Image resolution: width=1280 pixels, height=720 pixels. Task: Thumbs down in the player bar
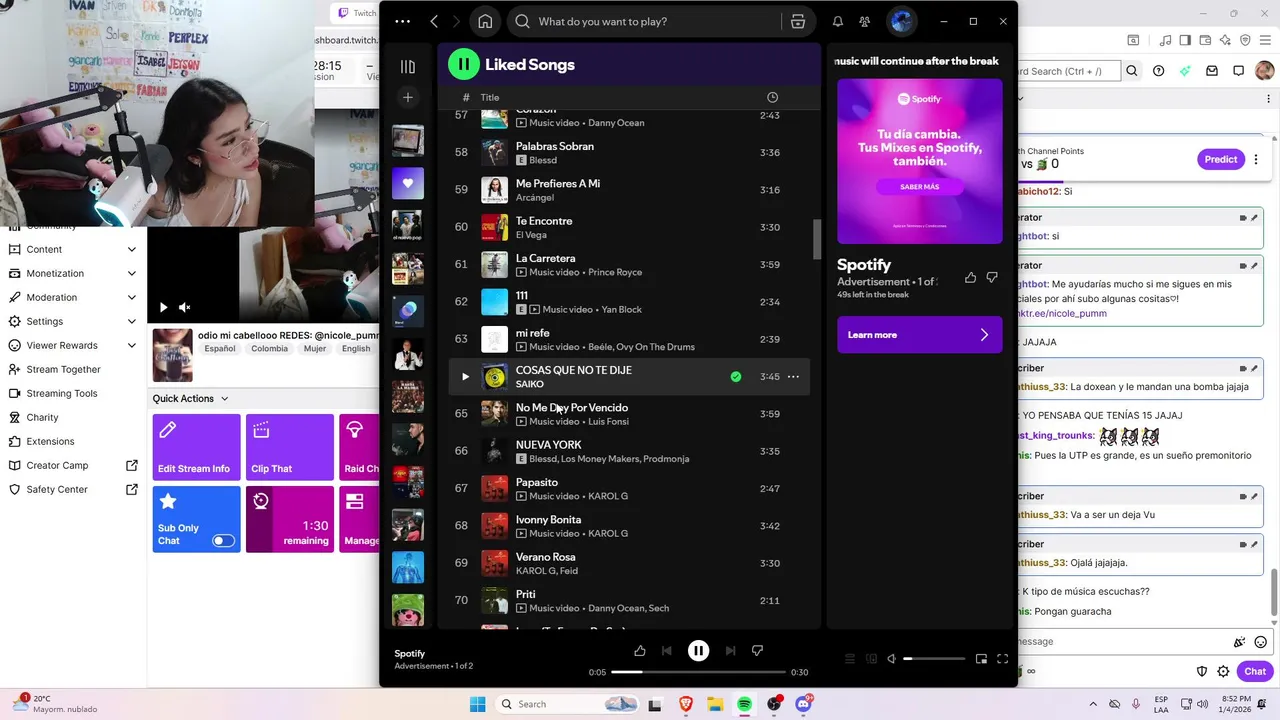click(x=757, y=651)
